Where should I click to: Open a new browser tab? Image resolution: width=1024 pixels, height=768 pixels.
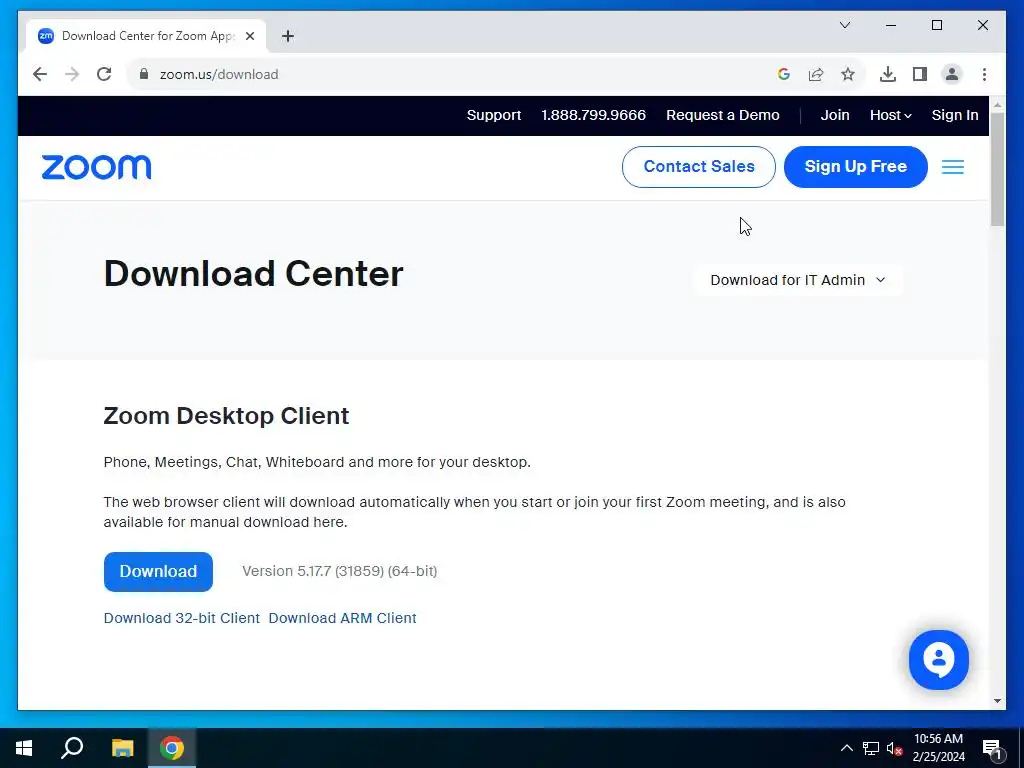[288, 36]
